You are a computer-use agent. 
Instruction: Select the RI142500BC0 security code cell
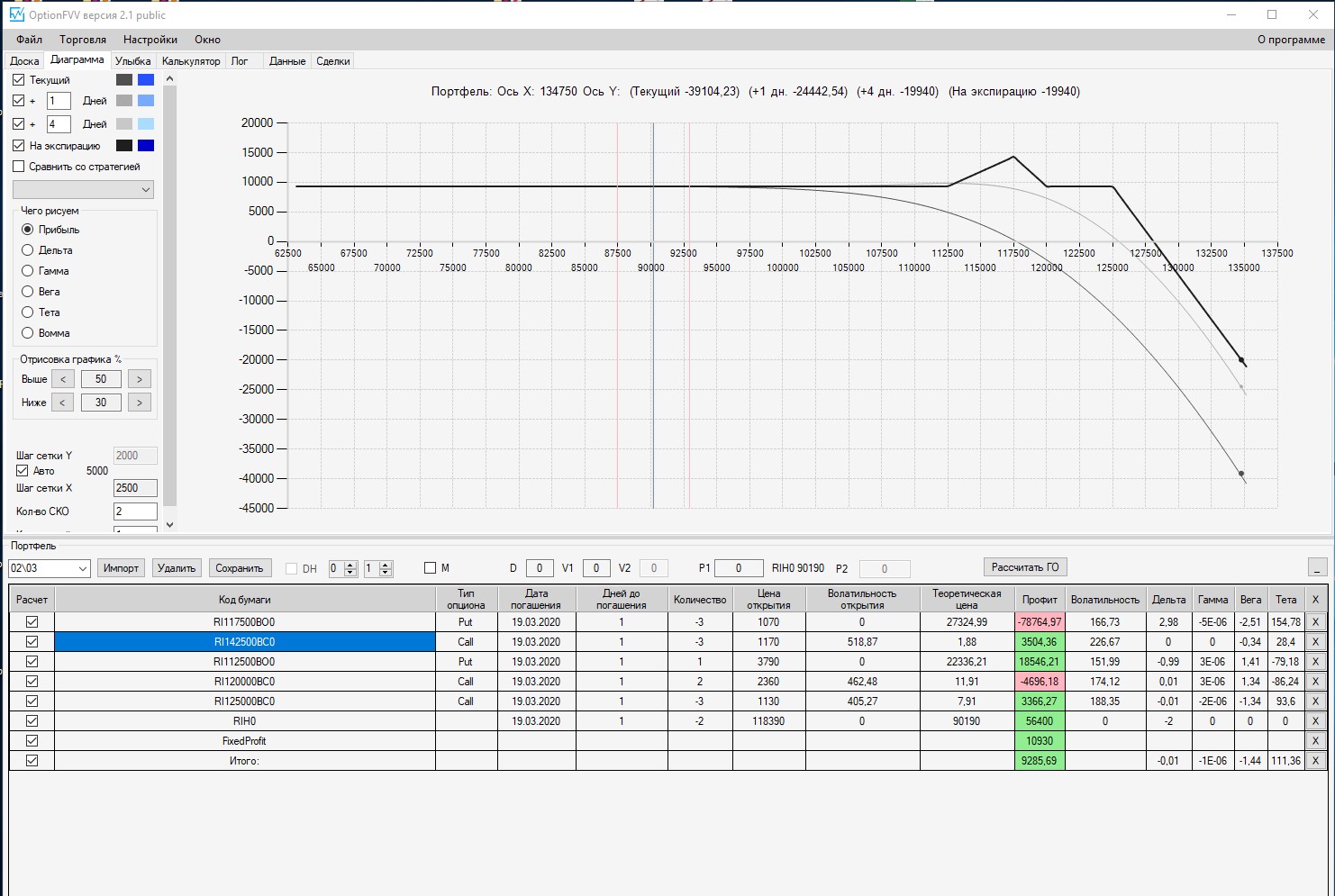pyautogui.click(x=245, y=642)
